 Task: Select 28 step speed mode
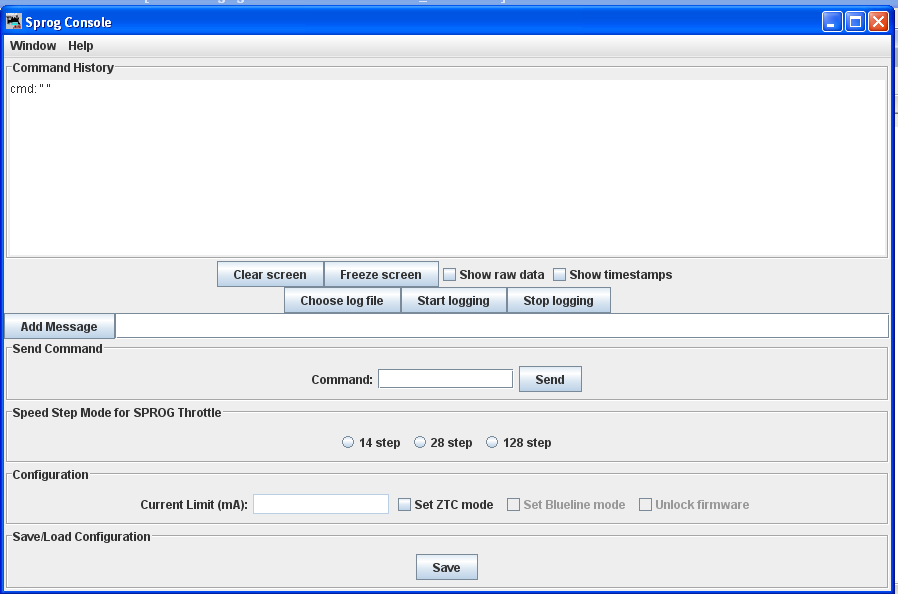(421, 443)
